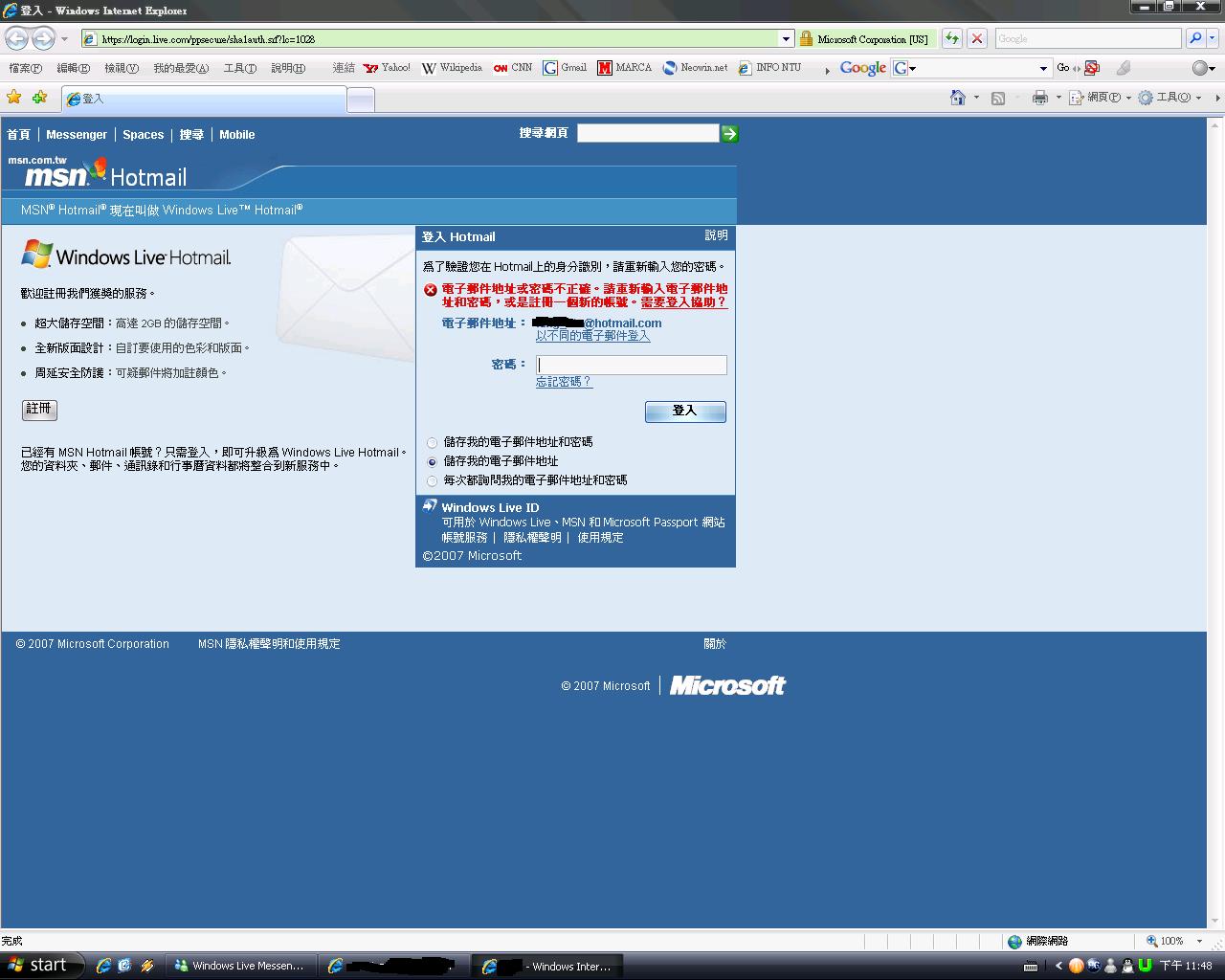Select 儲存我的電子郵件地址和密碼 option
Viewport: 1225px width, 980px height.
point(432,442)
